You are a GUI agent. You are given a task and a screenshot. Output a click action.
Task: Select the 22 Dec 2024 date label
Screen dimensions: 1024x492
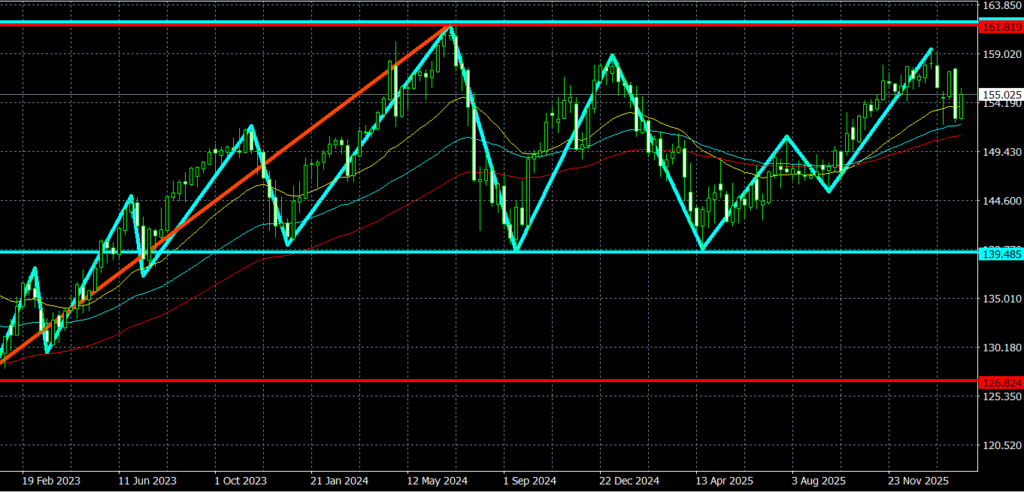click(x=624, y=480)
